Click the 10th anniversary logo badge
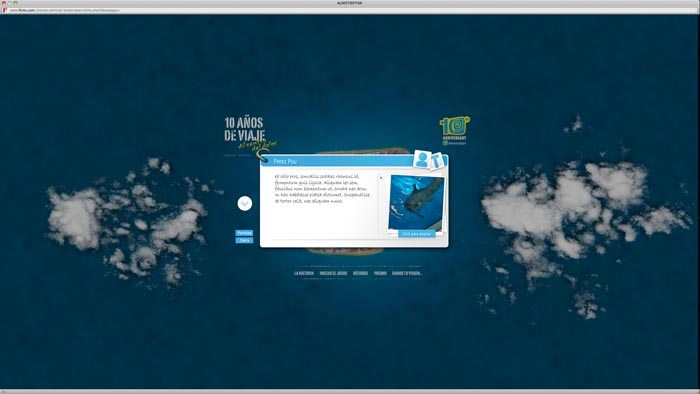The width and height of the screenshot is (700, 394). click(x=454, y=131)
